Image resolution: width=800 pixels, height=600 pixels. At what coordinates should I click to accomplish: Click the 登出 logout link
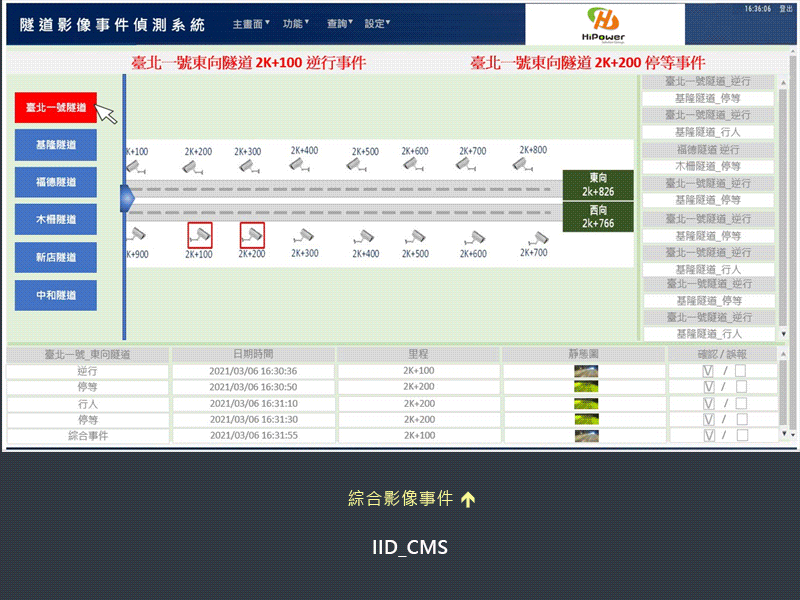tap(785, 8)
